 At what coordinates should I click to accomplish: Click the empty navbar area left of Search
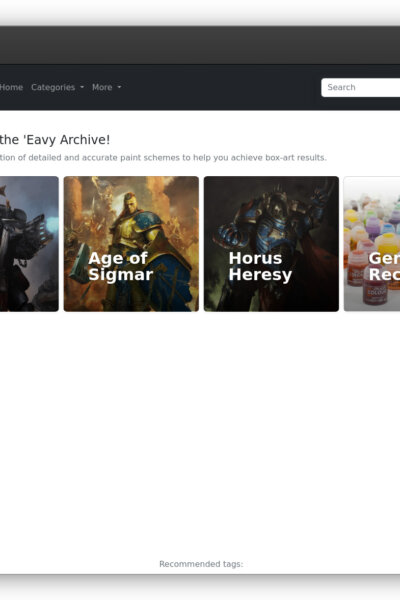pos(221,88)
